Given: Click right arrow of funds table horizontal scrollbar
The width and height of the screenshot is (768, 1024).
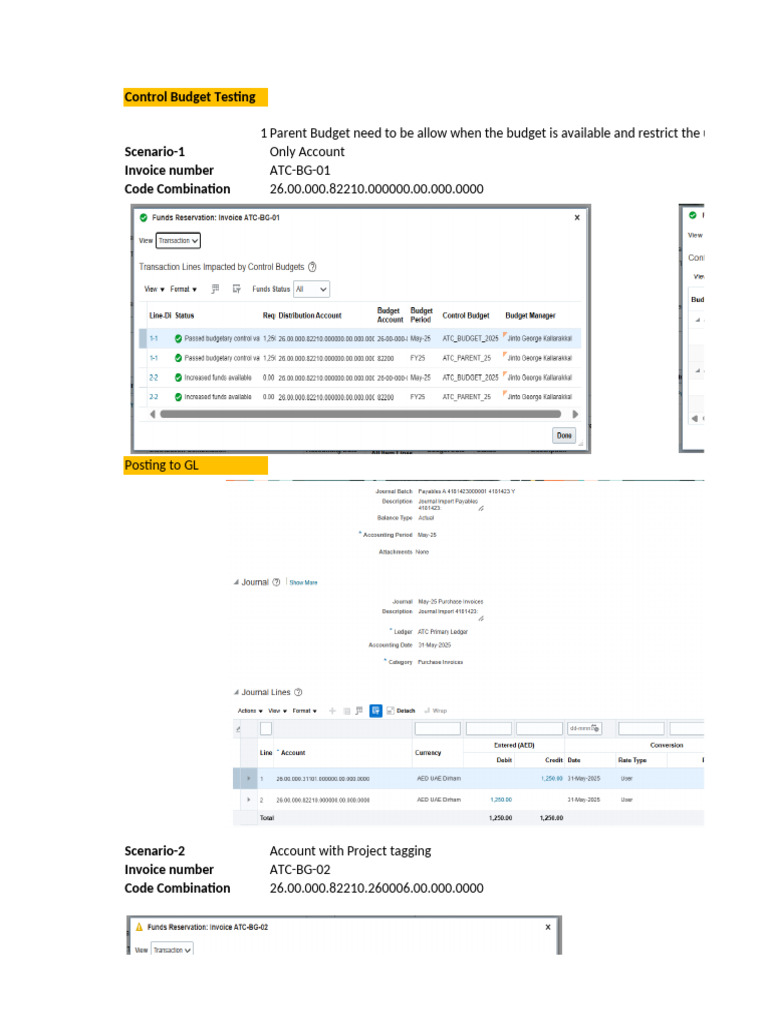Looking at the screenshot, I should (575, 414).
